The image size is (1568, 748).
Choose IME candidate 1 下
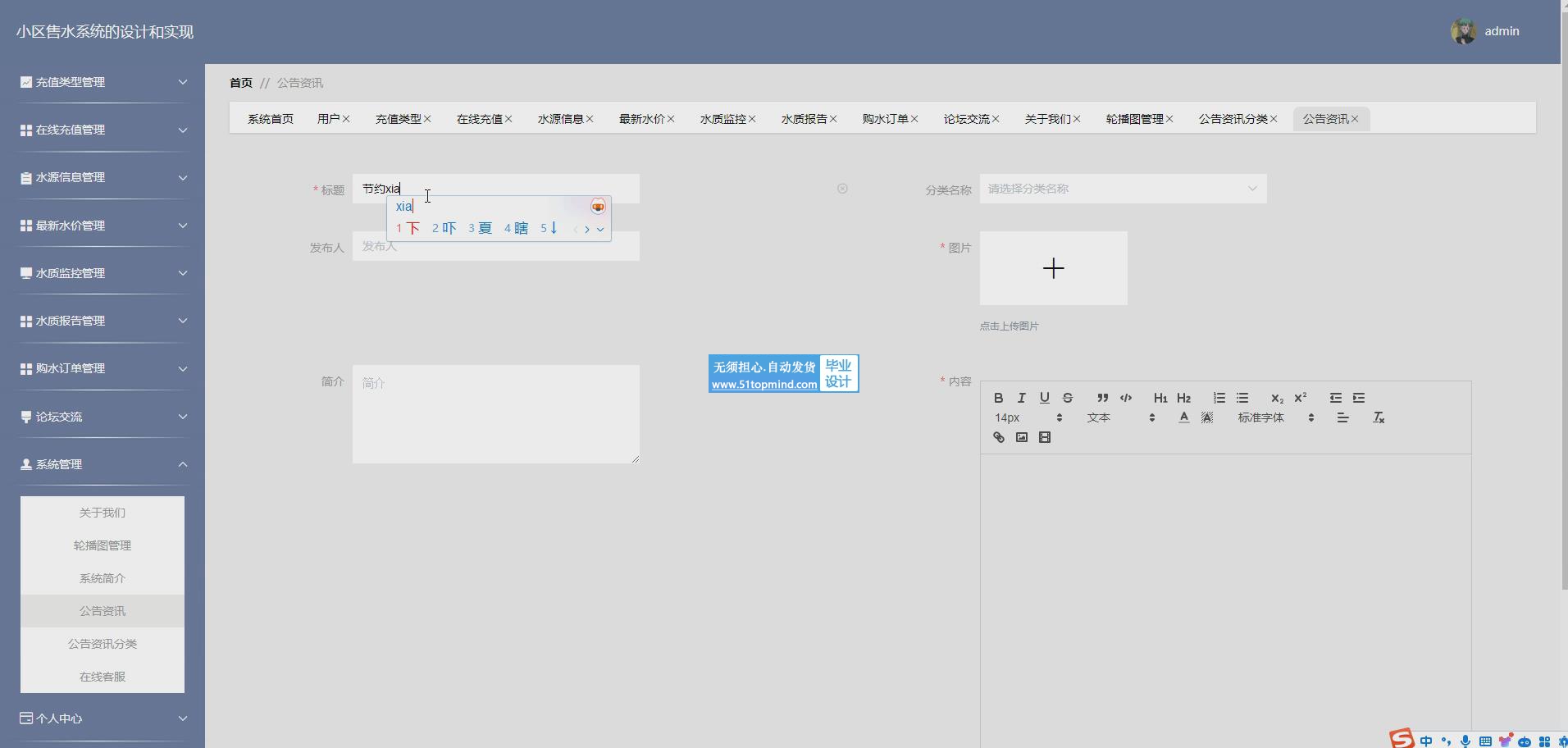(408, 228)
